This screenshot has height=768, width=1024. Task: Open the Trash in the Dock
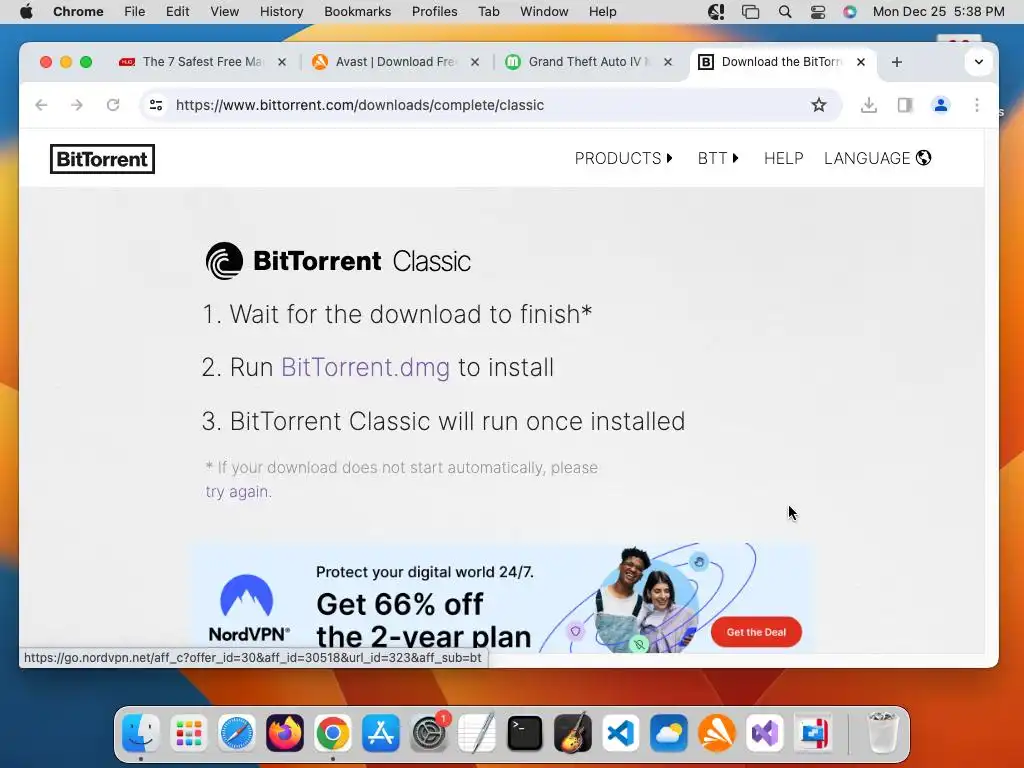click(882, 733)
